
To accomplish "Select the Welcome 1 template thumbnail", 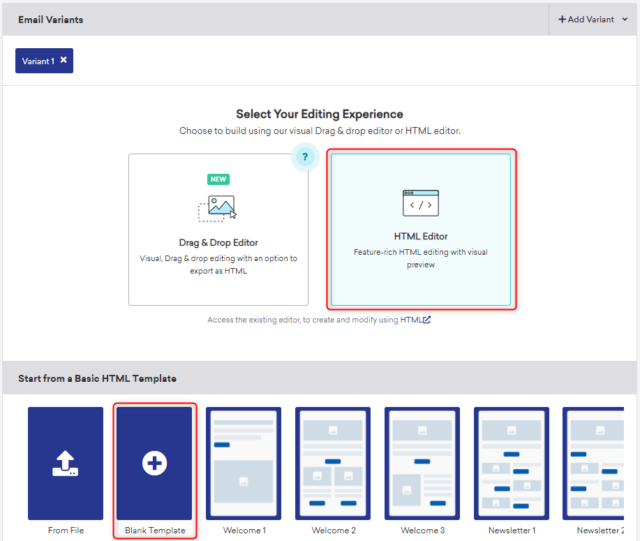I will pyautogui.click(x=244, y=463).
